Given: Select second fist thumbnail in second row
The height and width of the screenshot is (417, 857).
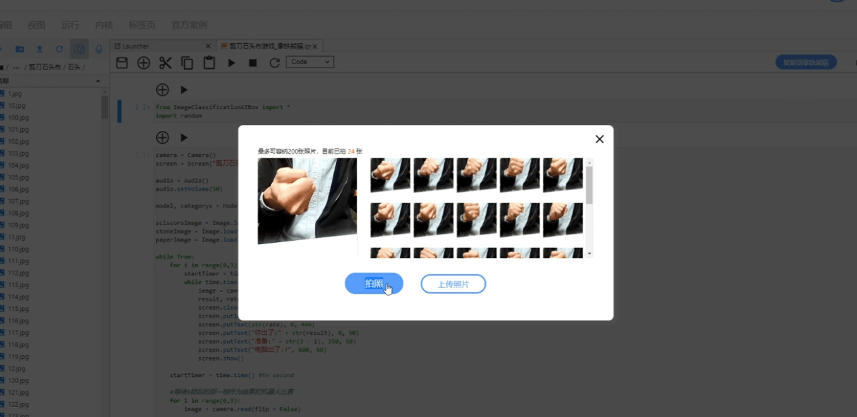Looking at the screenshot, I should (x=433, y=220).
